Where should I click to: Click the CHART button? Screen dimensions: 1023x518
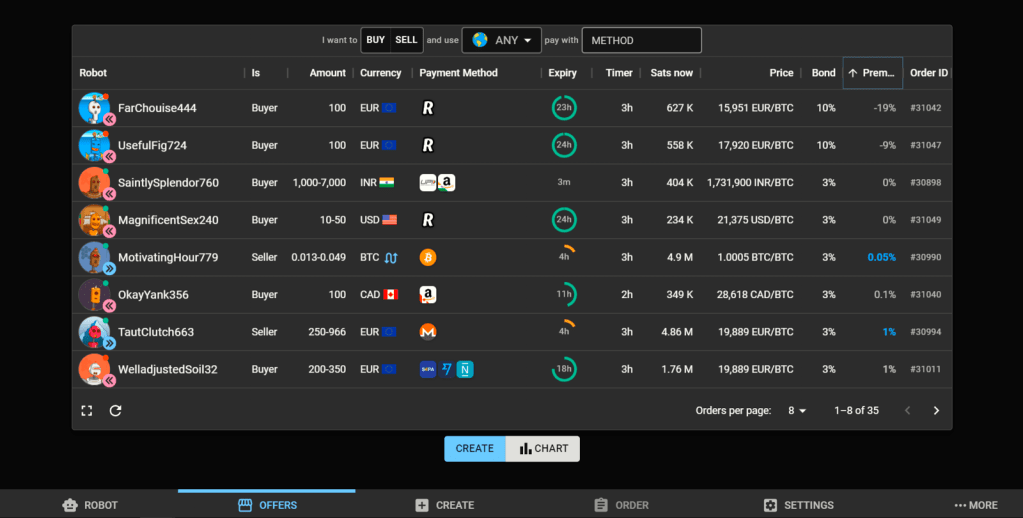(542, 449)
